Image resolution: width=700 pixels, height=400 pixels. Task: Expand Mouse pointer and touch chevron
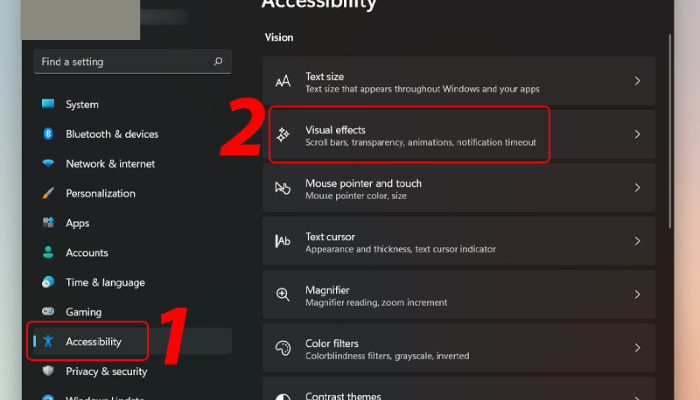point(638,188)
